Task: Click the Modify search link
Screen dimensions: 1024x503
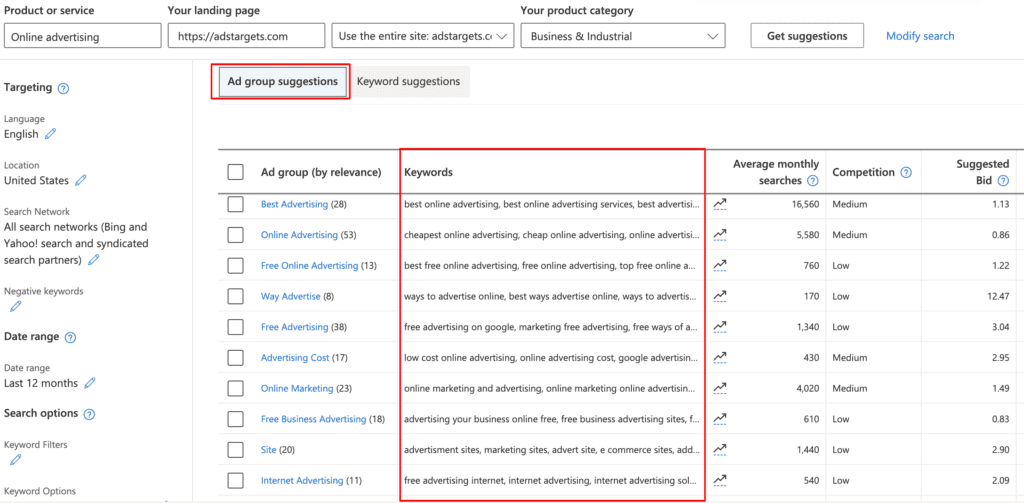Action: 920,36
